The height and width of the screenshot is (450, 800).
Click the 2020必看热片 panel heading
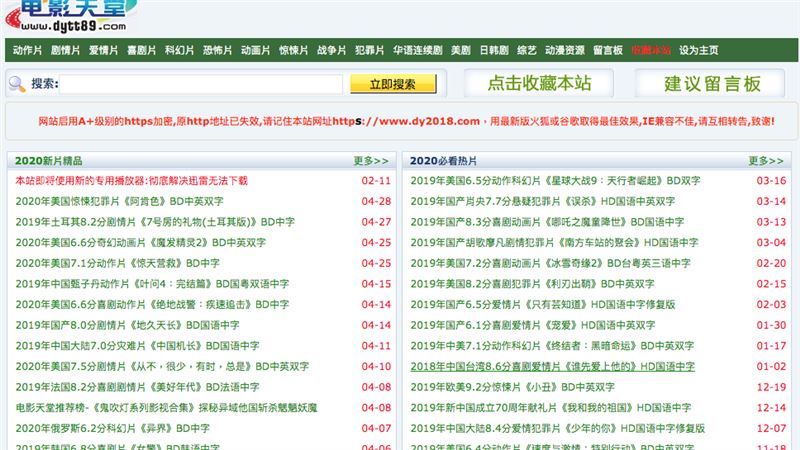click(443, 161)
